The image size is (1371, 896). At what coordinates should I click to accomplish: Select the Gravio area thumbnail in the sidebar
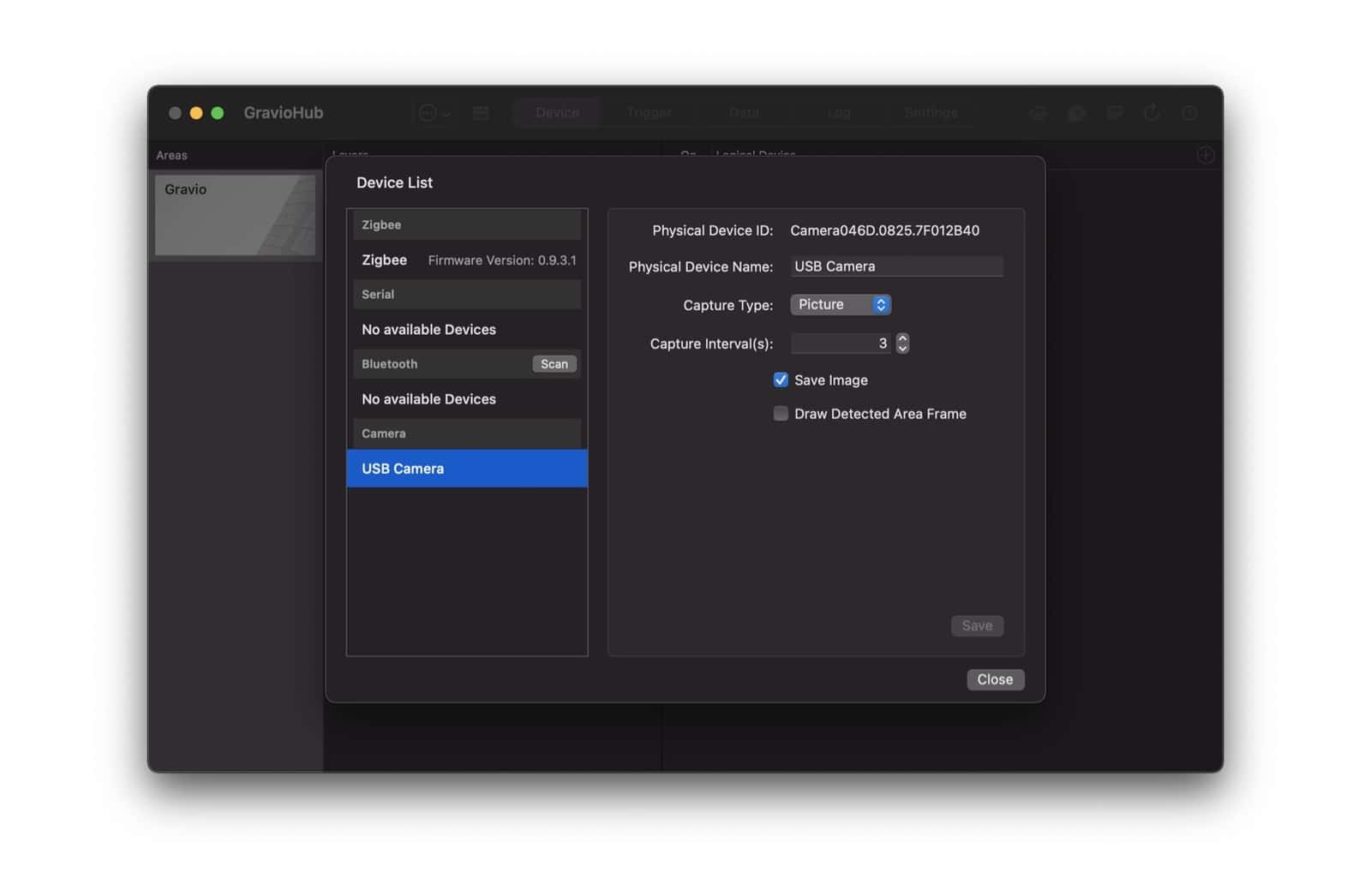[235, 215]
